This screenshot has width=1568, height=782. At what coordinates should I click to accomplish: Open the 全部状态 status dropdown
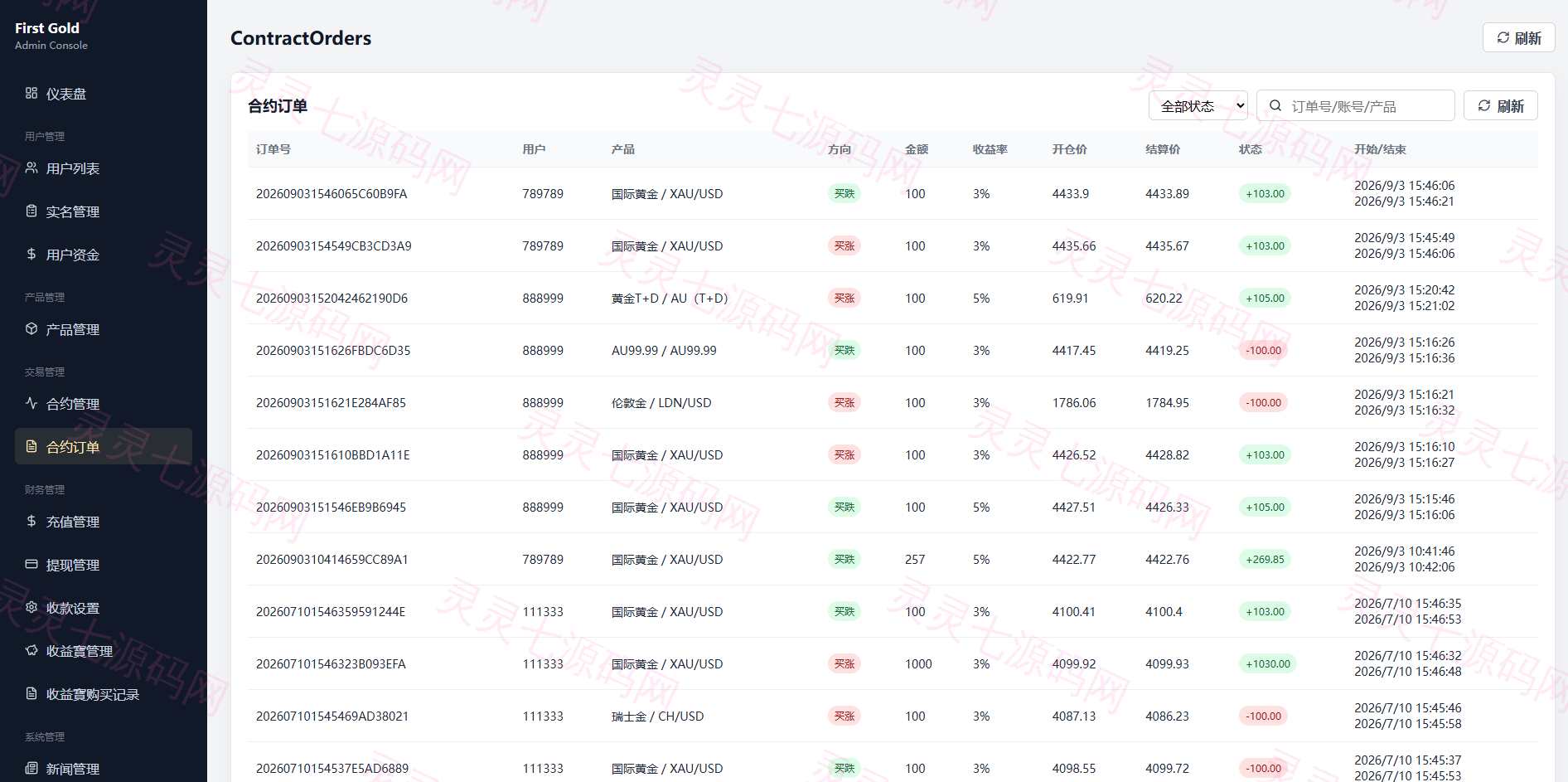tap(1198, 105)
